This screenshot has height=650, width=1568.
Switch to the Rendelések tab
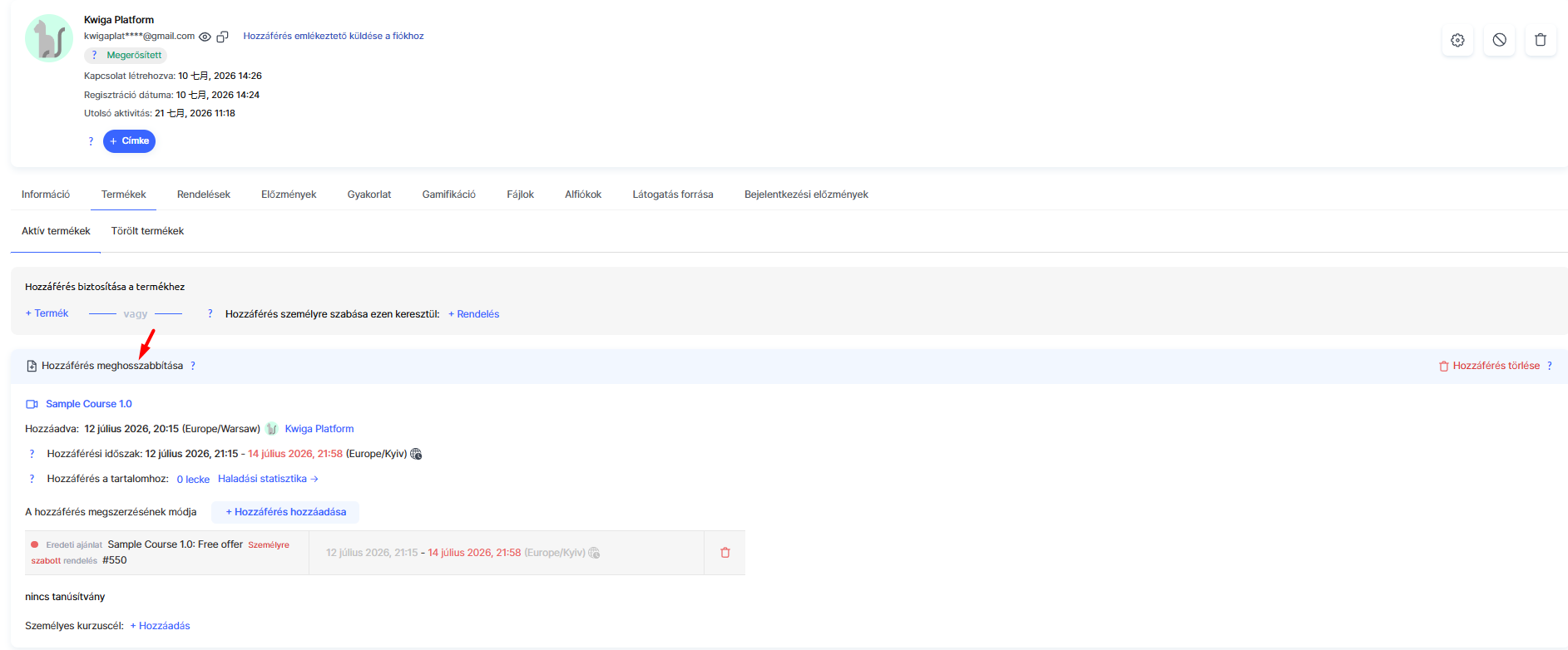[204, 195]
